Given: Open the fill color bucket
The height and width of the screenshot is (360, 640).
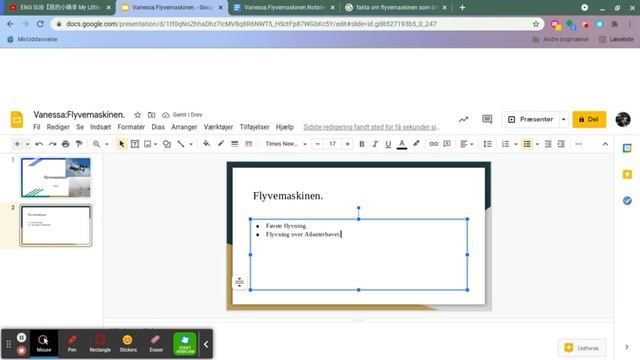Looking at the screenshot, I should [207, 143].
